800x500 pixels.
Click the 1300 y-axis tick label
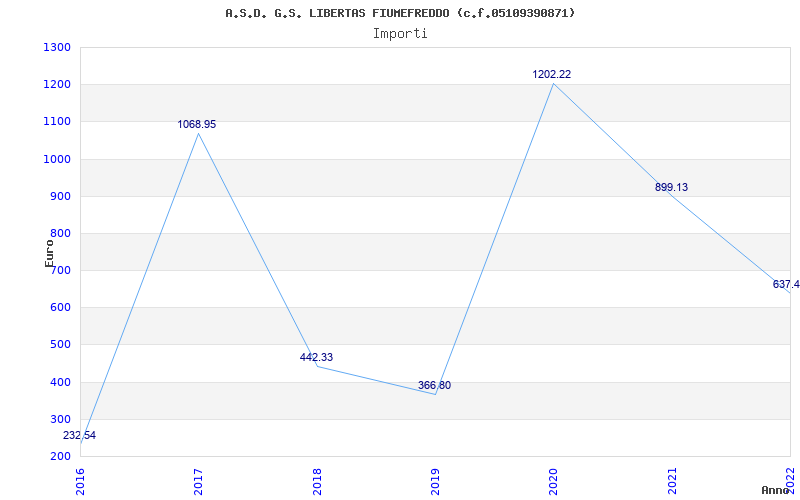pos(57,47)
